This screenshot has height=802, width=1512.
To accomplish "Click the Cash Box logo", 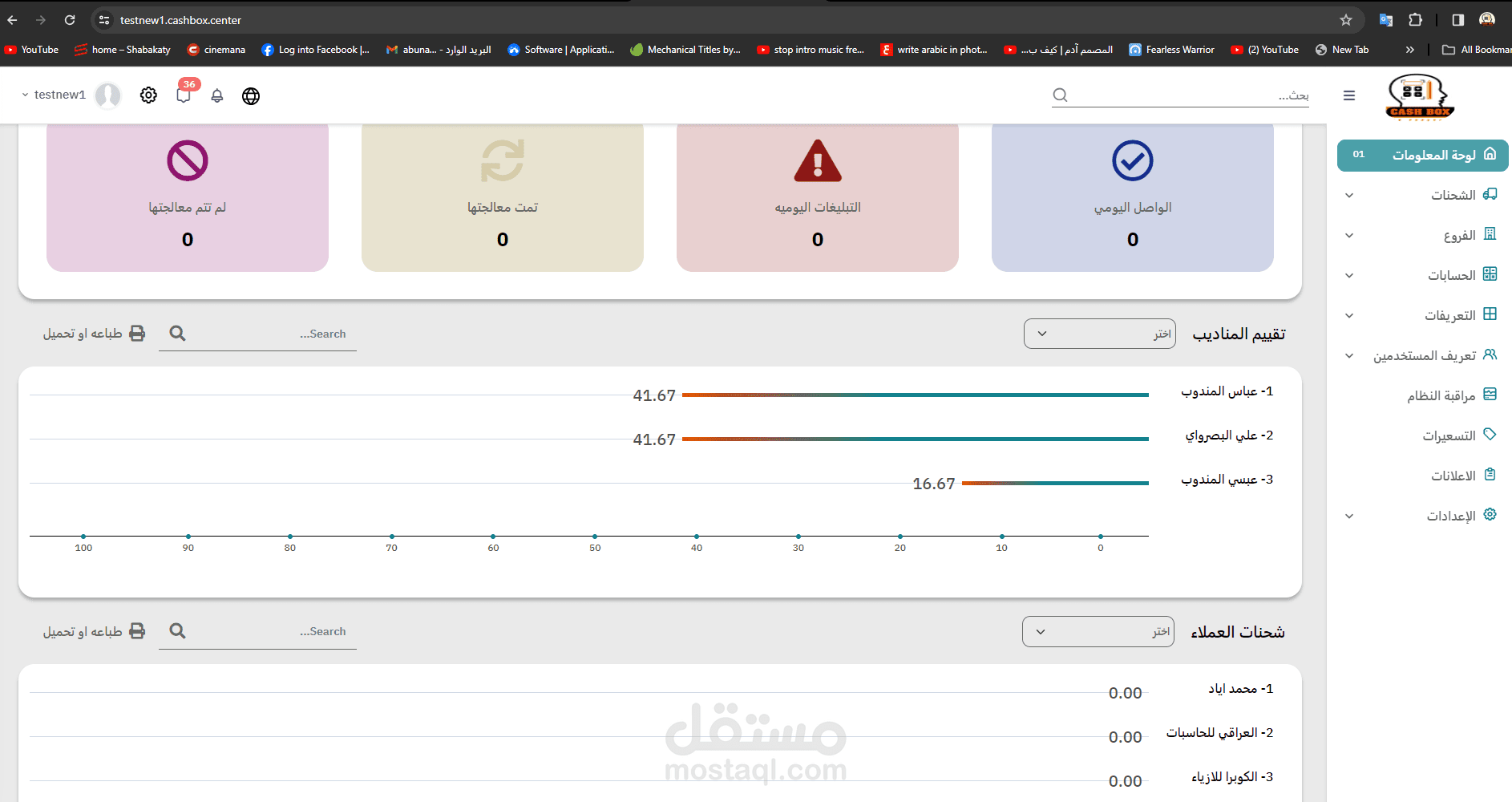I will [x=1420, y=96].
